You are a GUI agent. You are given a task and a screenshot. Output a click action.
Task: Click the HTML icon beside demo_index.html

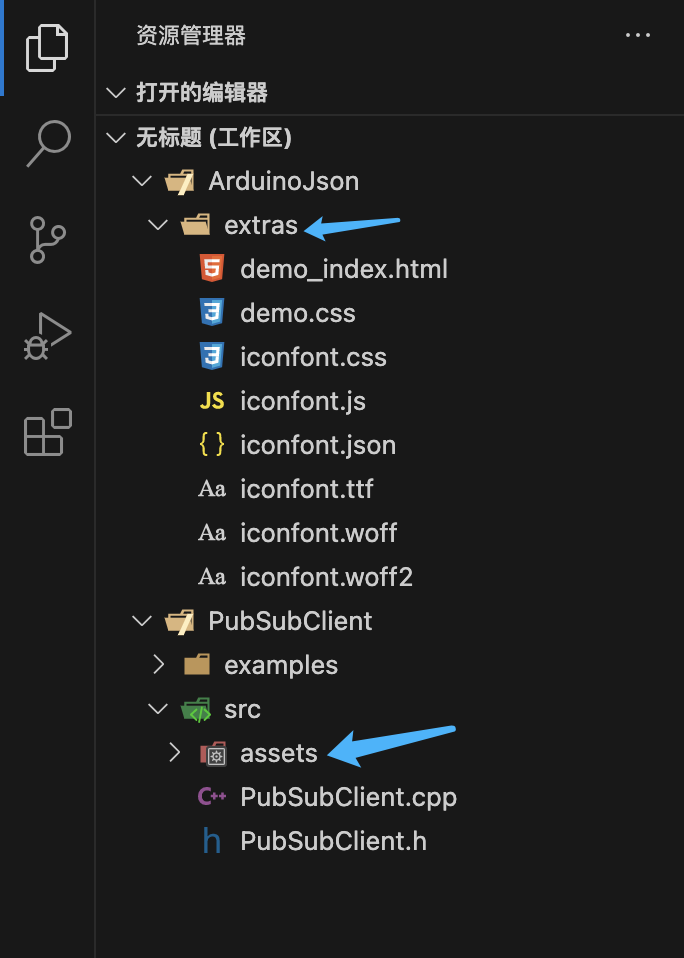click(212, 268)
